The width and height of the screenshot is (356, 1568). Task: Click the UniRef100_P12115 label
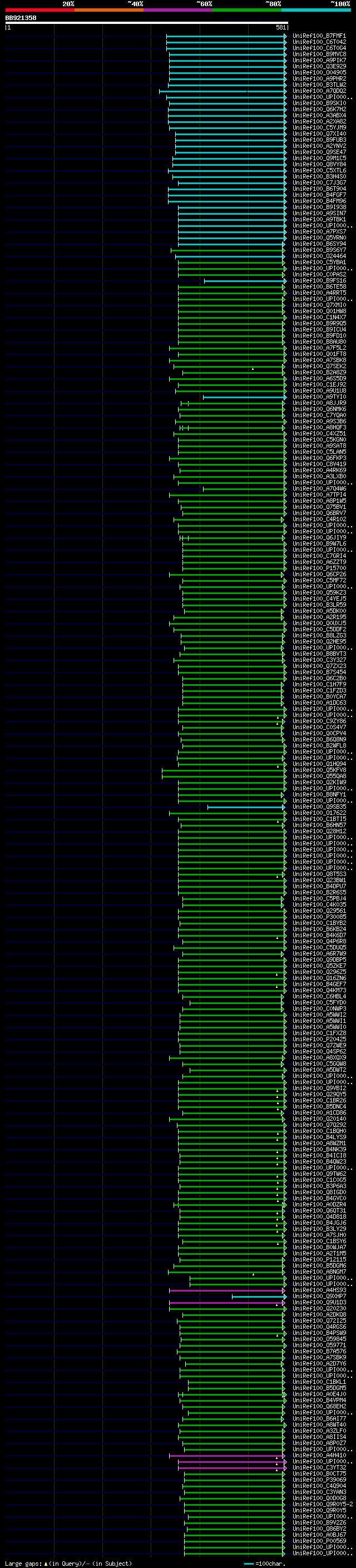click(319, 1260)
